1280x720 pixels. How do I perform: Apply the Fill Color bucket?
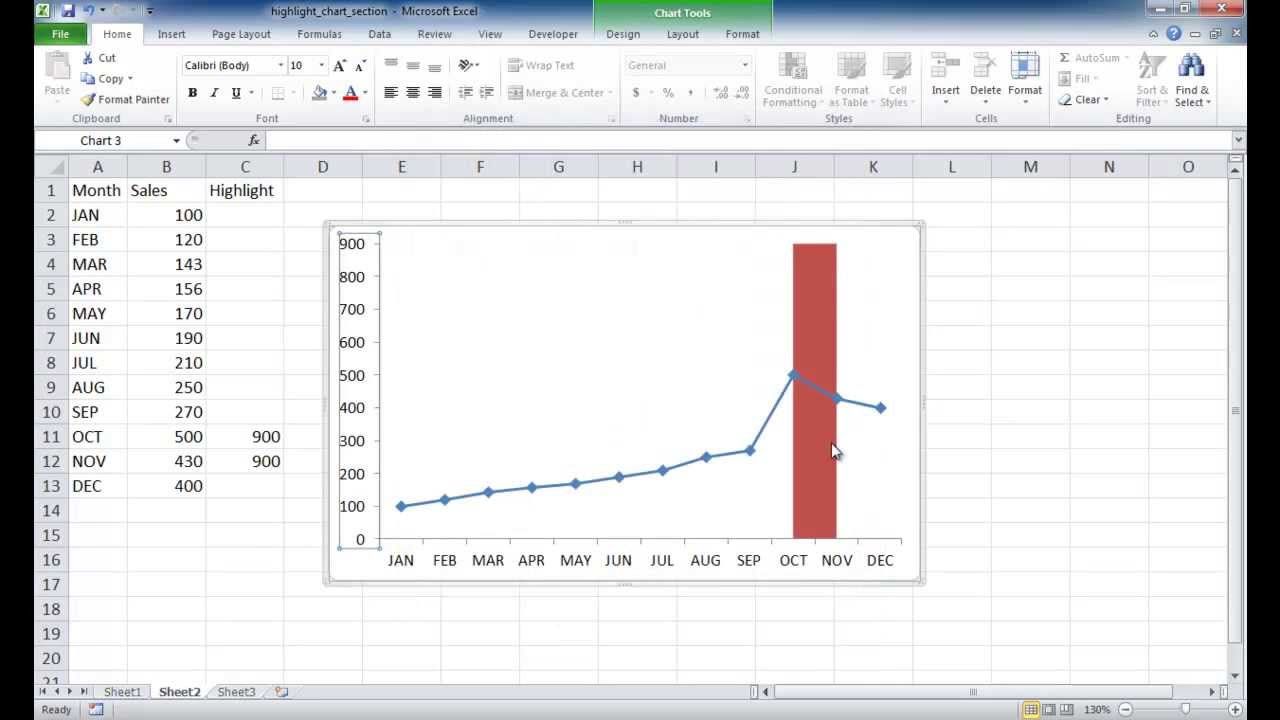(319, 93)
